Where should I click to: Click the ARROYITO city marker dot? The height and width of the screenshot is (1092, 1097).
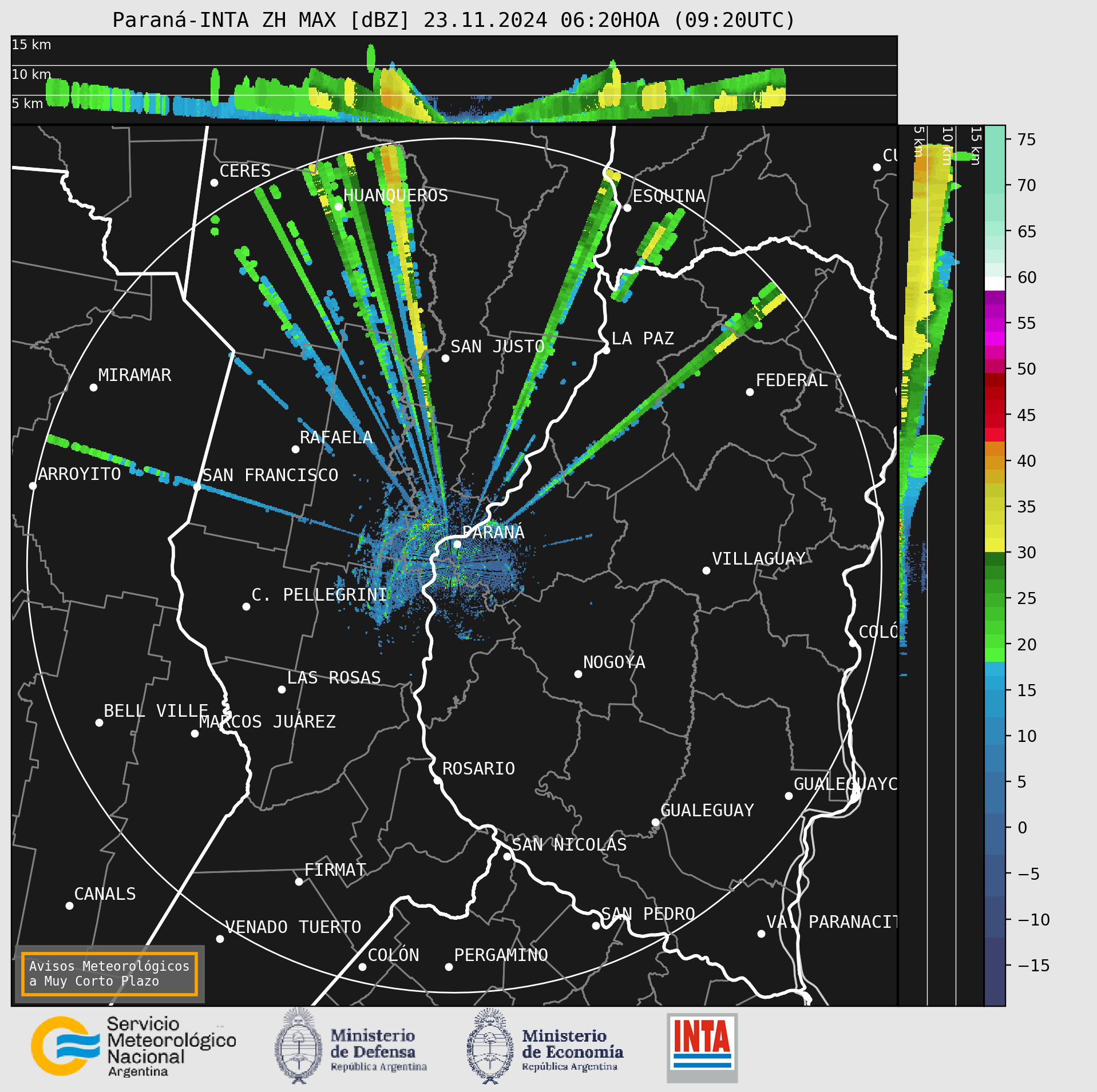point(33,486)
